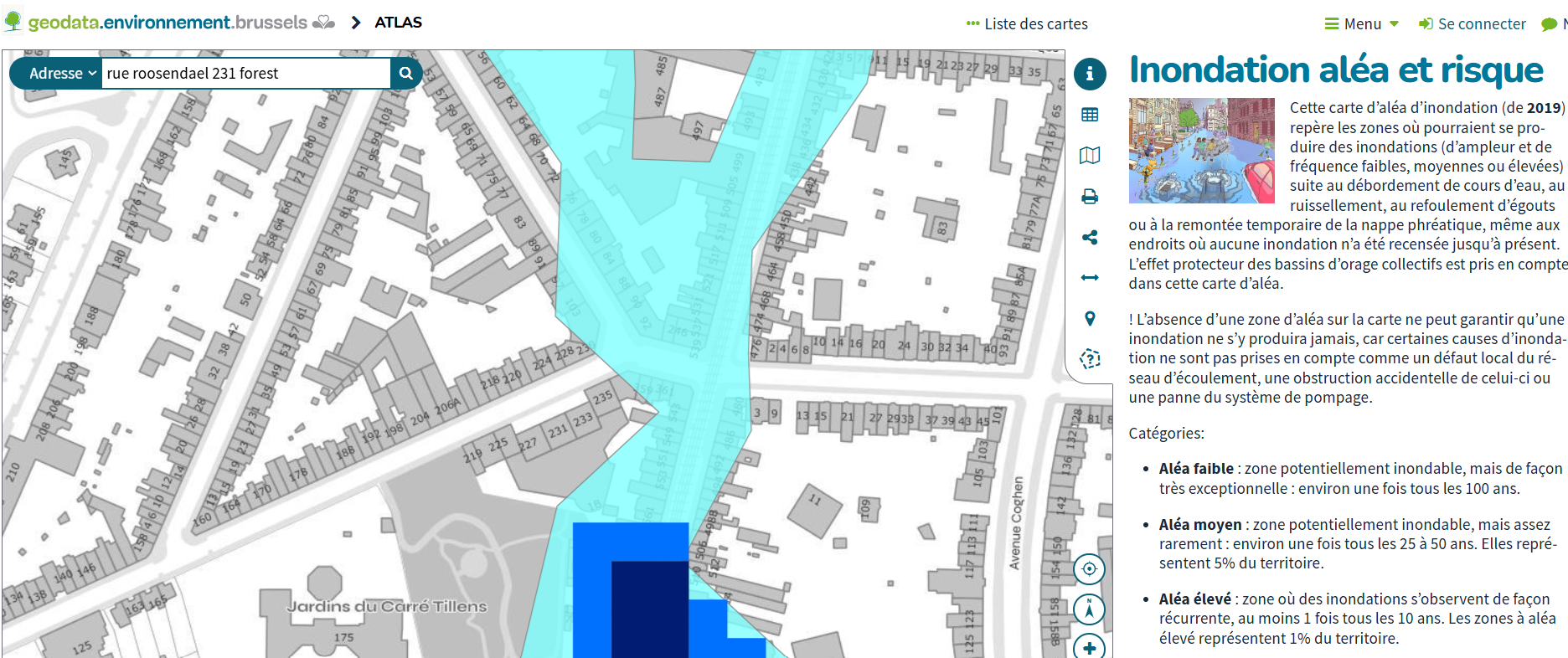Click the flood illustration thumbnail
1568x658 pixels.
[x=1201, y=151]
